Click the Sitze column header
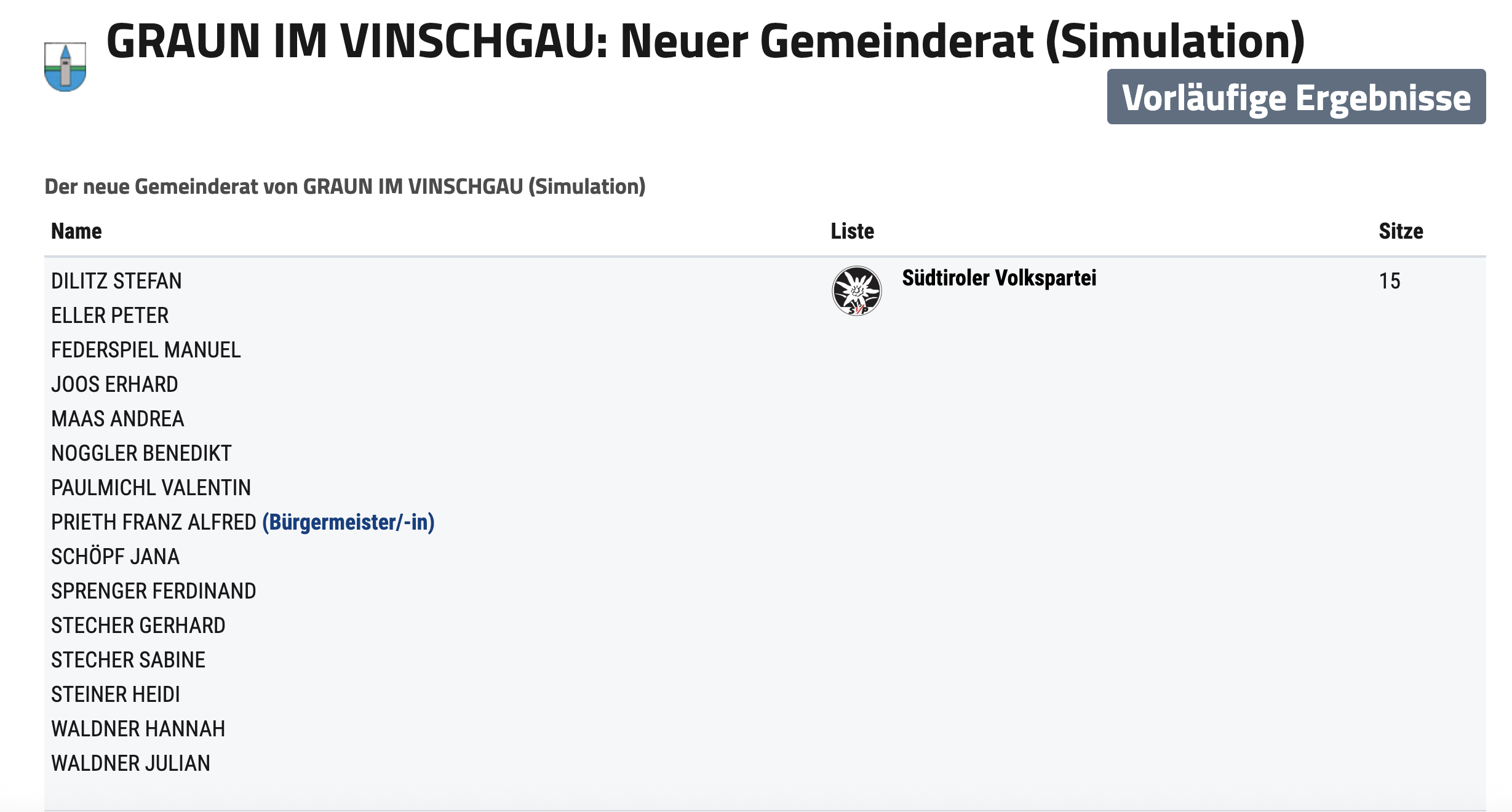 pos(1401,231)
